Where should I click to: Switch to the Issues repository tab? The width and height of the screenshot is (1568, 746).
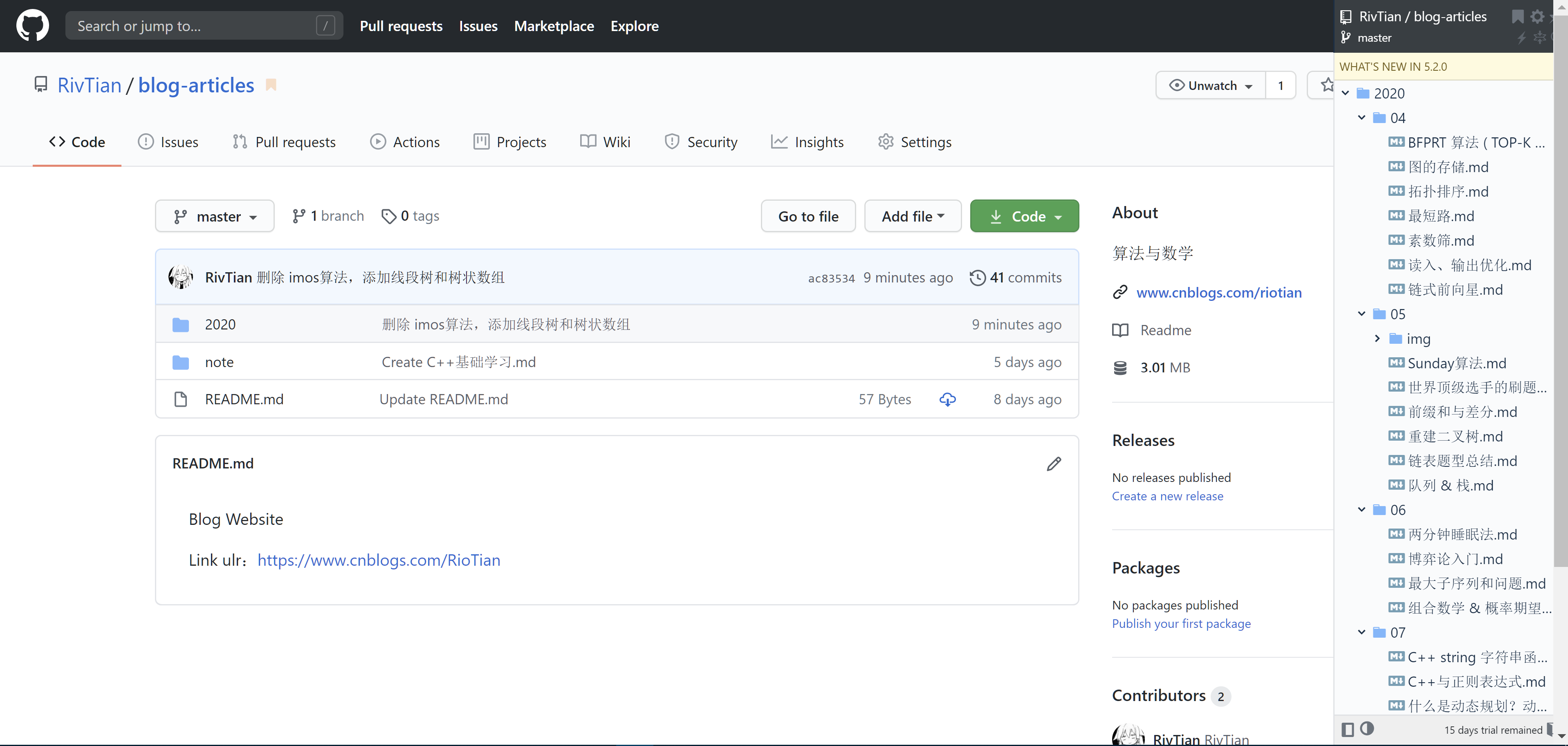pyautogui.click(x=168, y=142)
